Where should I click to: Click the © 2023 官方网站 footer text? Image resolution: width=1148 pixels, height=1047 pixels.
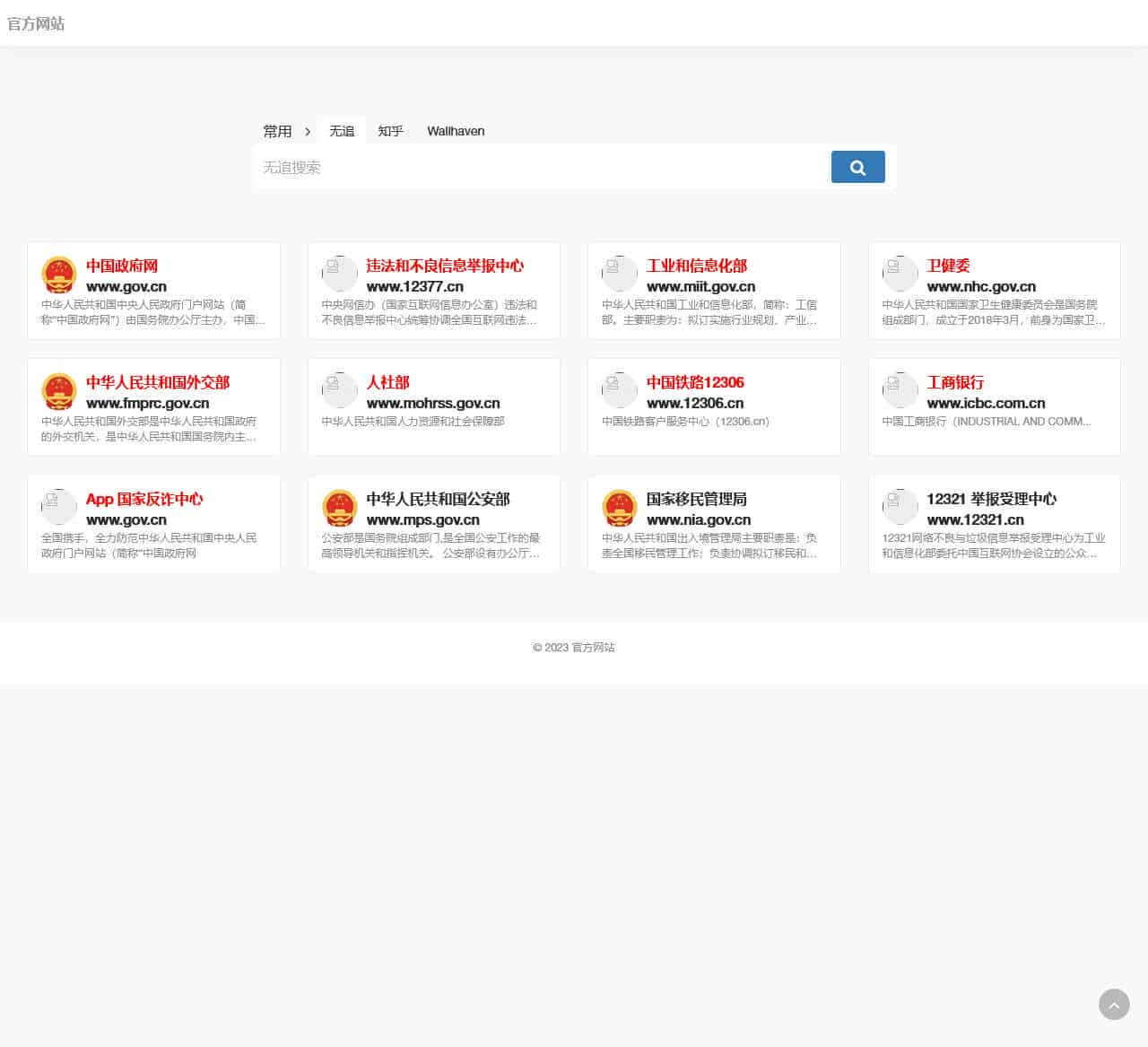click(x=574, y=647)
